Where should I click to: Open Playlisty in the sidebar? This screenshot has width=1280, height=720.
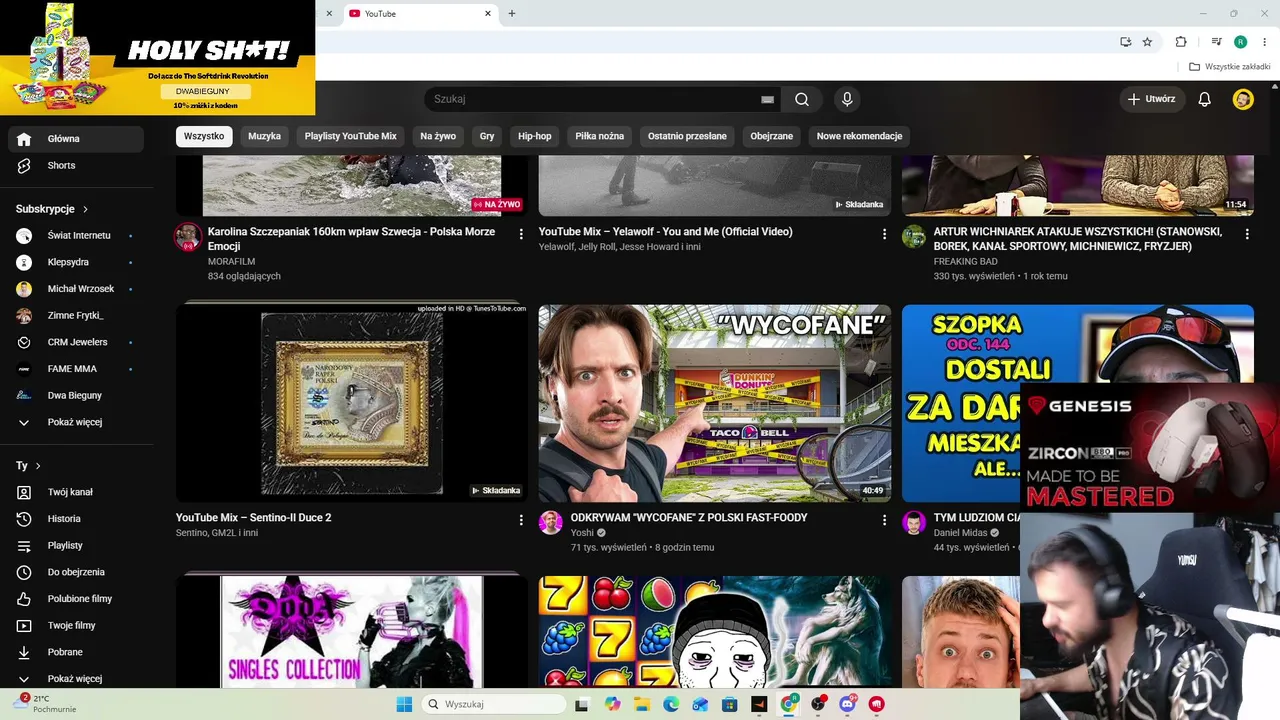pyautogui.click(x=76, y=545)
